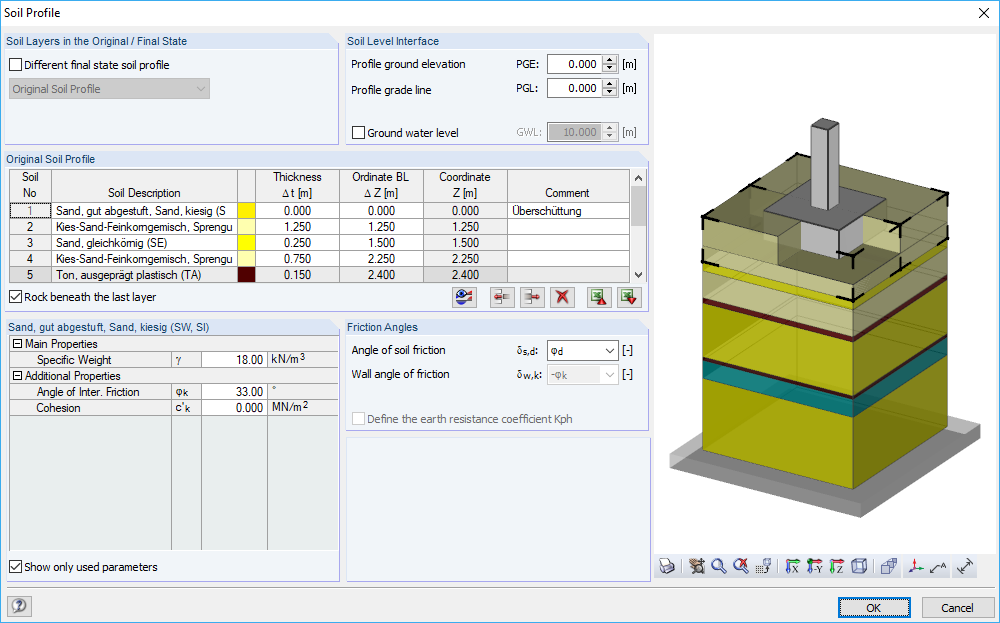
Task: Show view in Z direction
Action: [x=836, y=566]
